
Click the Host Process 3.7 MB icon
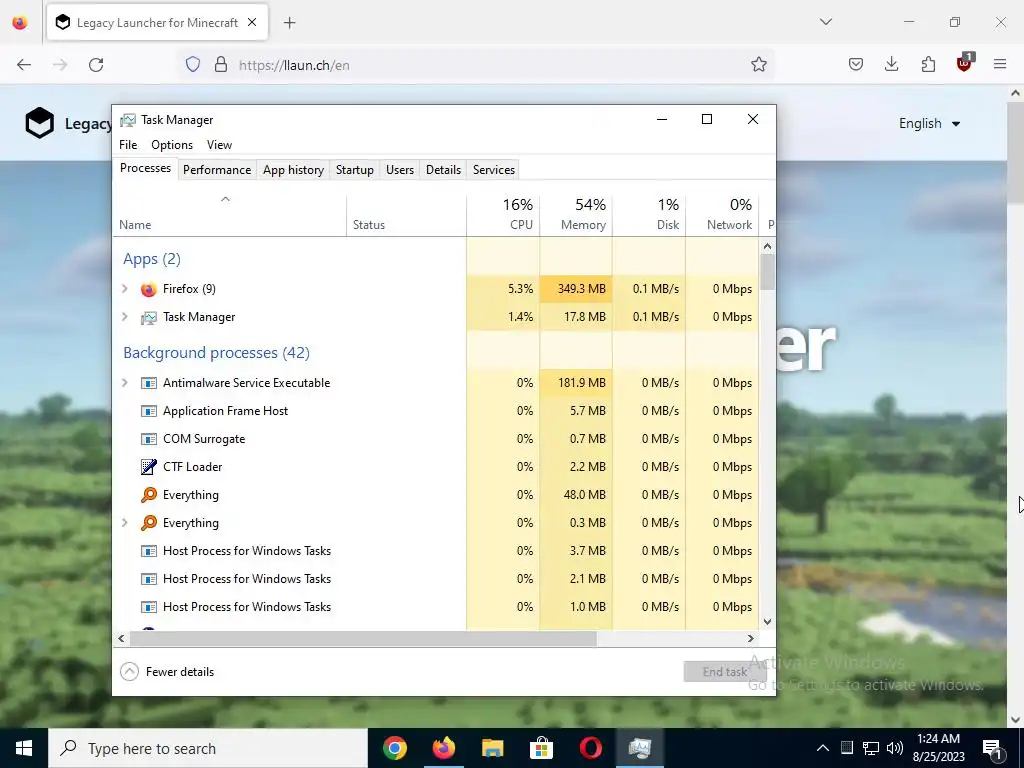coord(149,551)
